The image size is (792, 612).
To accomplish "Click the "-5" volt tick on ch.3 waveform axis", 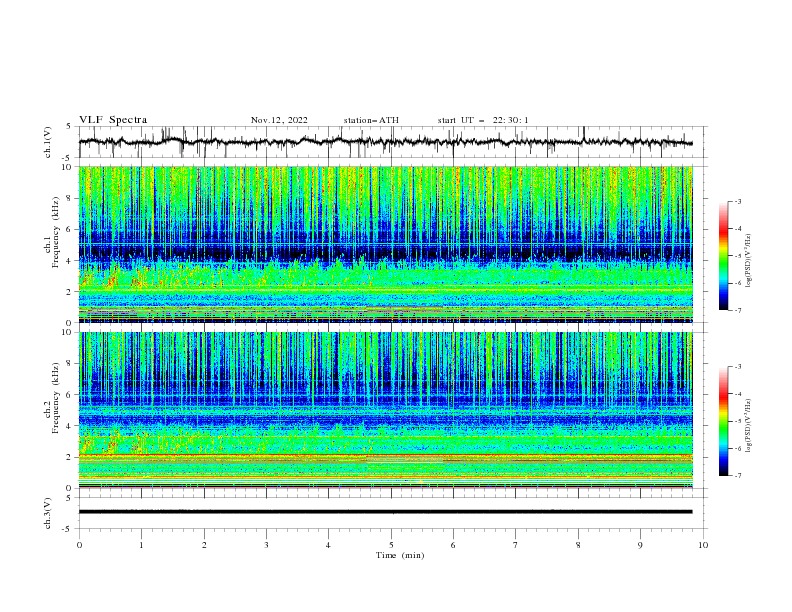I will (68, 529).
